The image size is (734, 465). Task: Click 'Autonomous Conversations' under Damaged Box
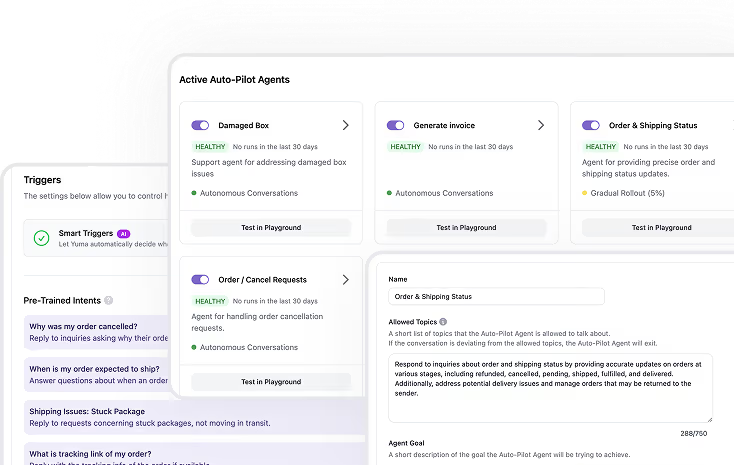(x=249, y=193)
